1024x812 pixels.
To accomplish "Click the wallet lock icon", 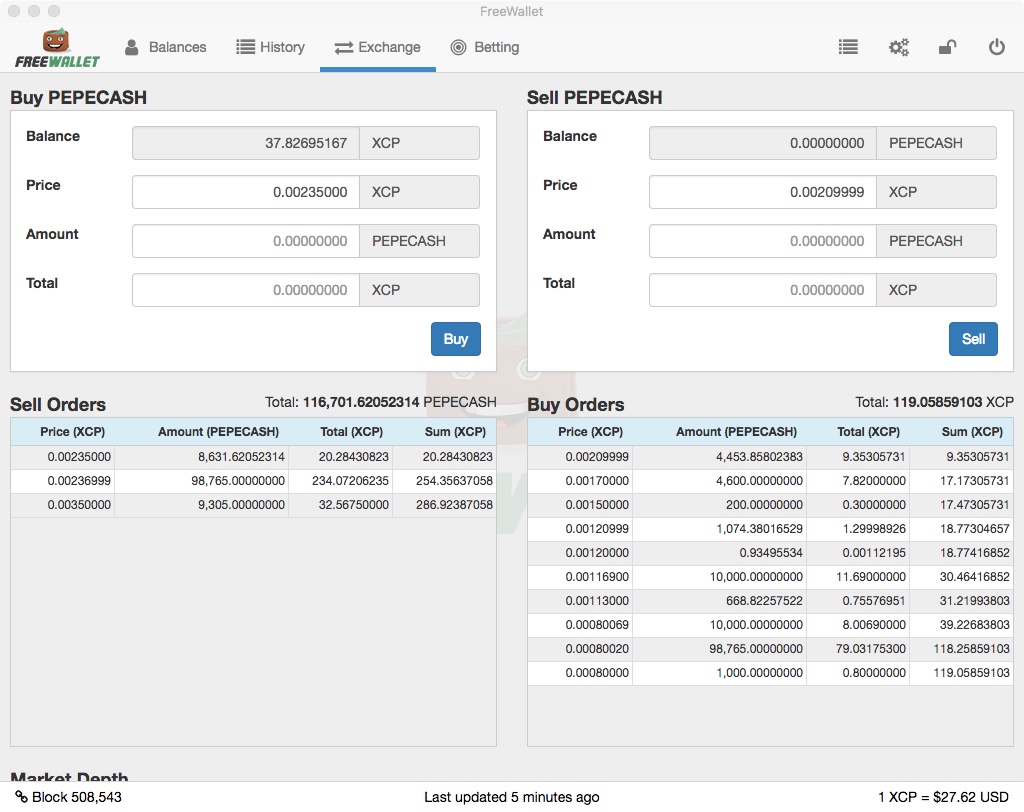I will click(947, 47).
